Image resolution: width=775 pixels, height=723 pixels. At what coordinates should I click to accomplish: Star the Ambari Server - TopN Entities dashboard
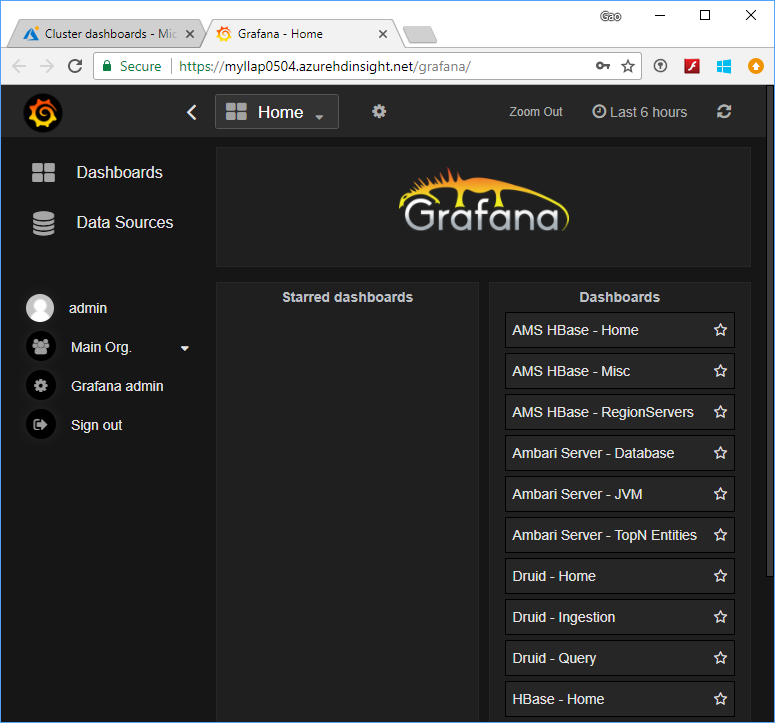coord(721,535)
